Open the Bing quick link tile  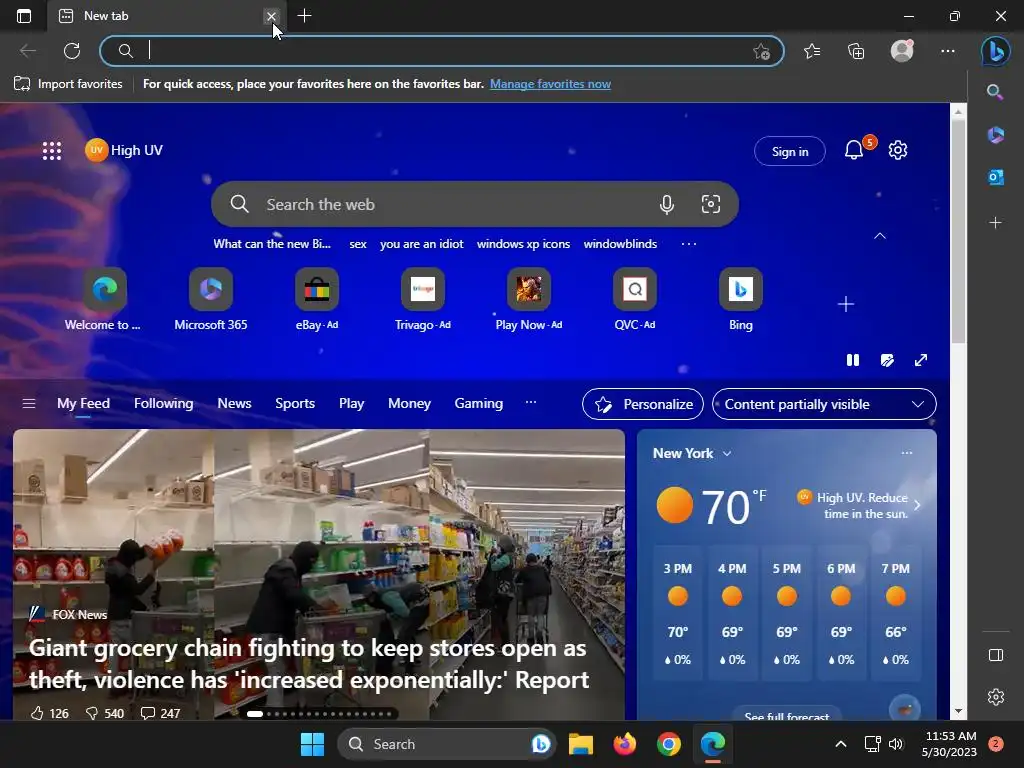[741, 300]
